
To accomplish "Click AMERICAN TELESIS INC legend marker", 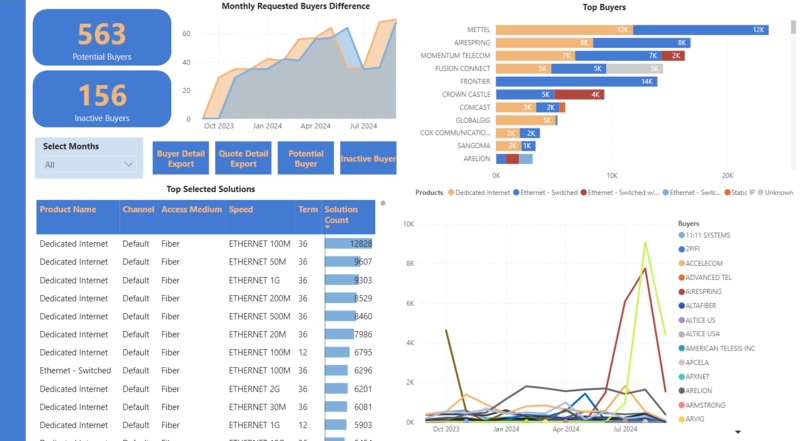I will [681, 348].
